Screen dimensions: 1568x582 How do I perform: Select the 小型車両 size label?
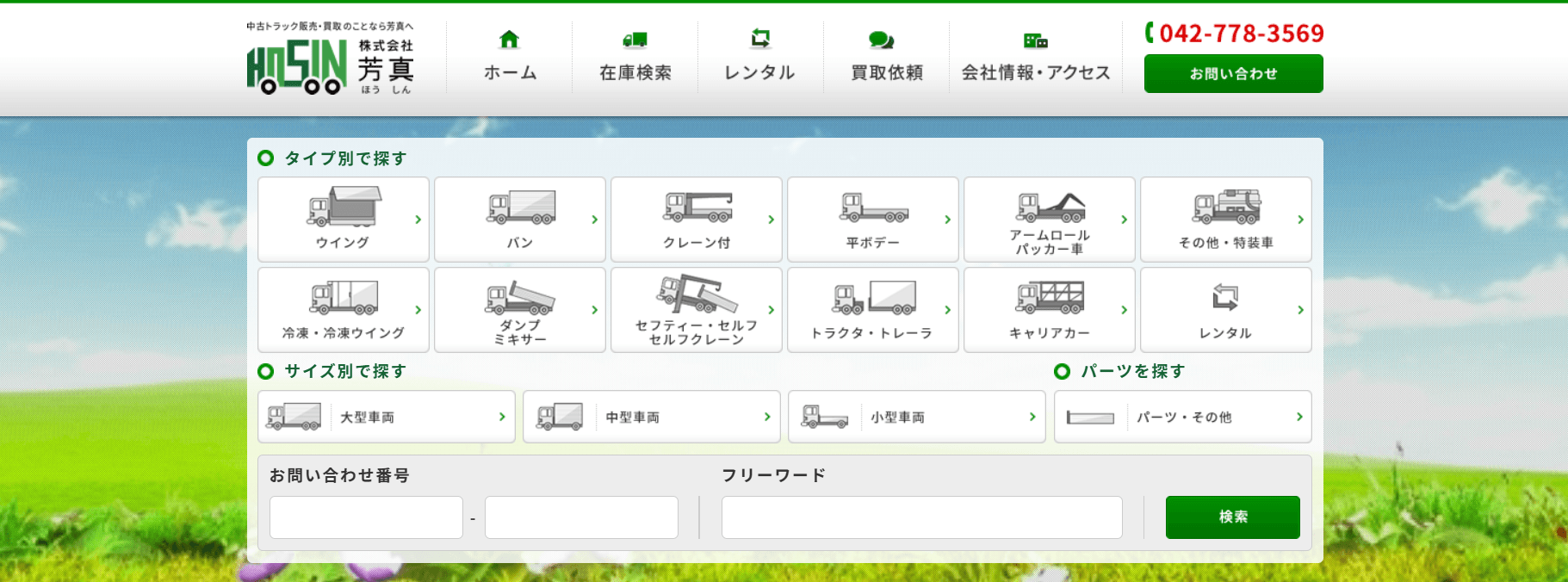tap(897, 418)
